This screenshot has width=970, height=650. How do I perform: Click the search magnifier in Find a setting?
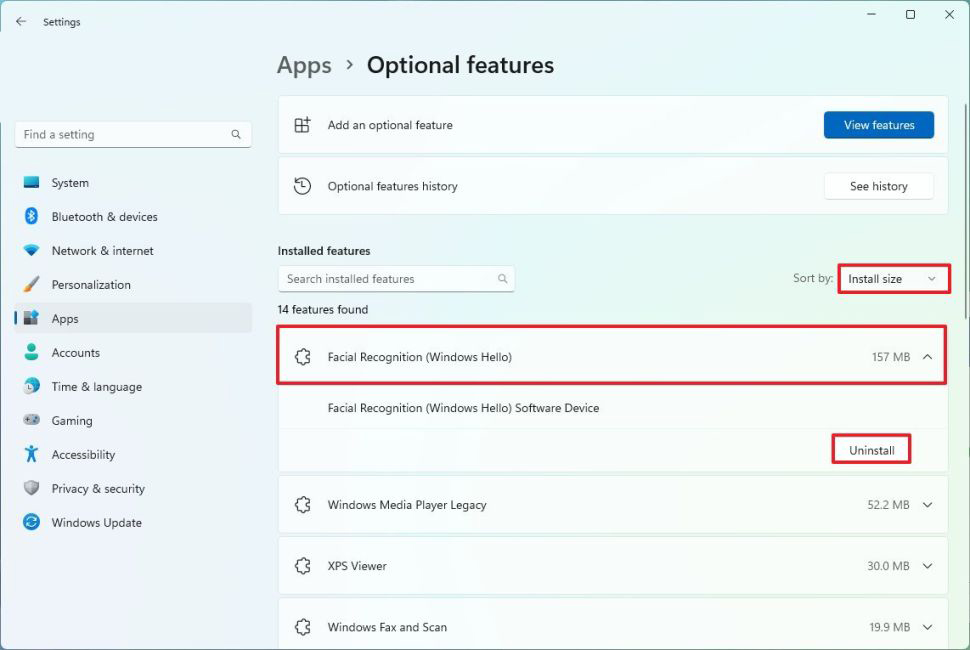[236, 135]
